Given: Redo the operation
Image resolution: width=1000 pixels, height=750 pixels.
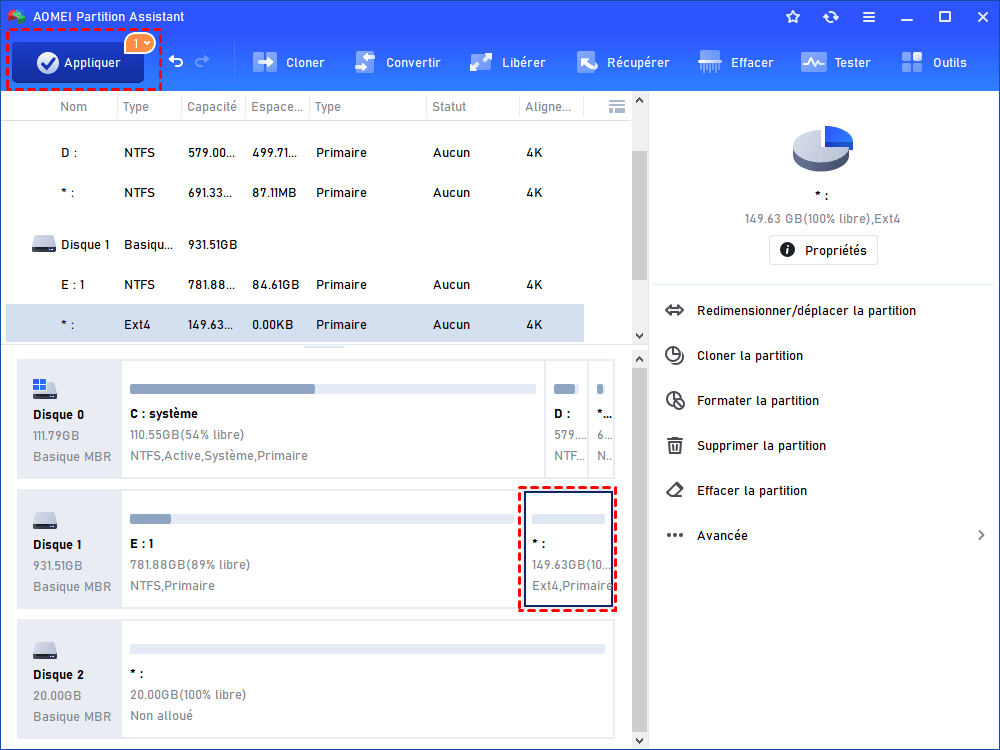Looking at the screenshot, I should tap(202, 62).
